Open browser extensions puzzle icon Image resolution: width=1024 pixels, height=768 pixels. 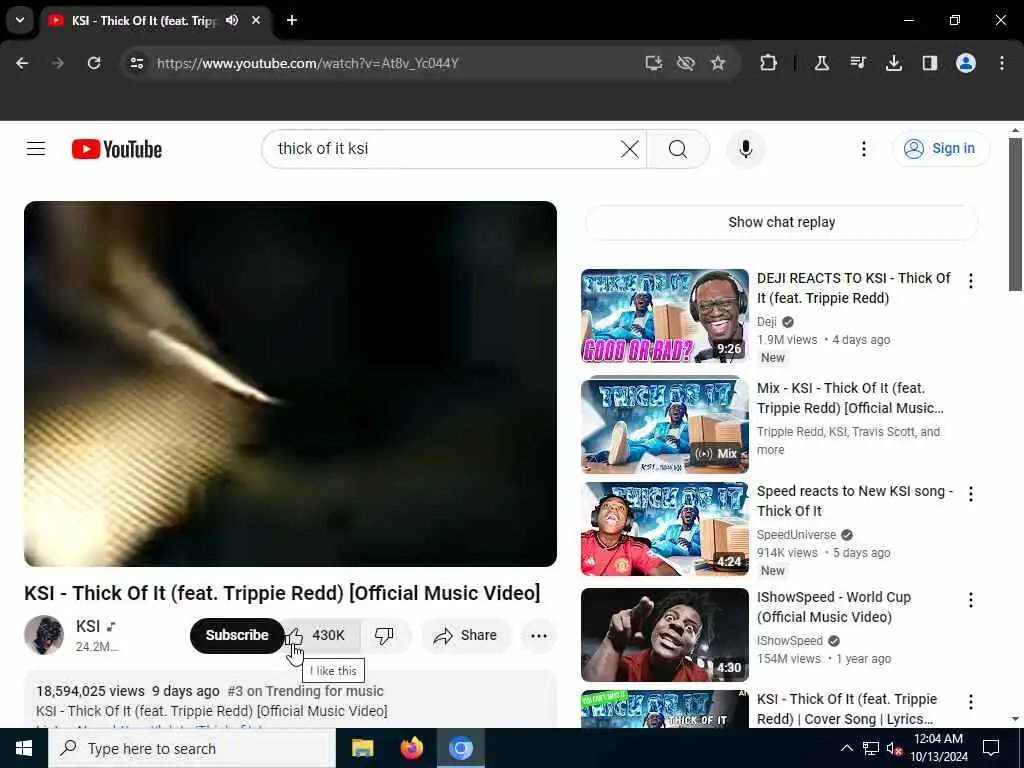[769, 63]
